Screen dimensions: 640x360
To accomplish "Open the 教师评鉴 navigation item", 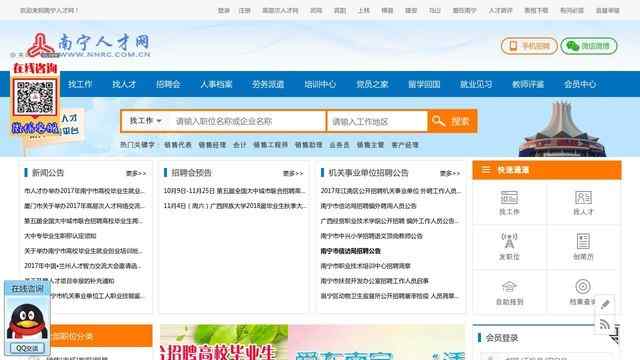I will click(x=528, y=84).
